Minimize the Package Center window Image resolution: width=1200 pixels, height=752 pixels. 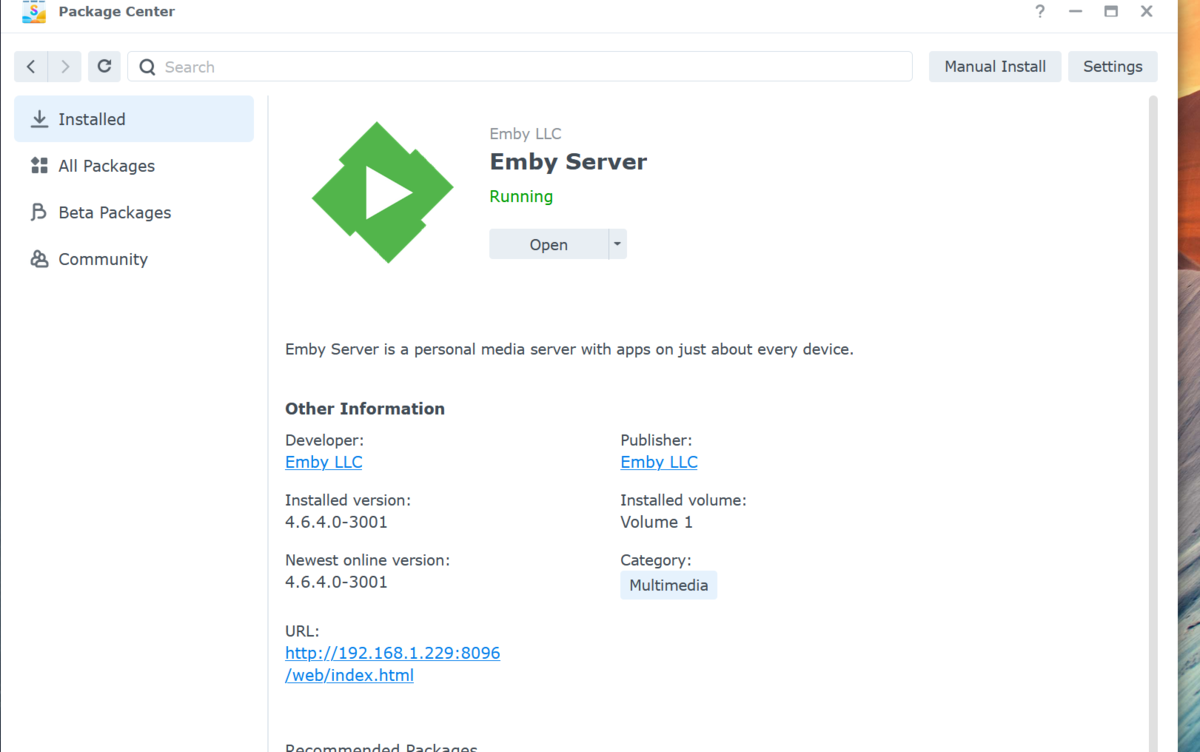1076,12
